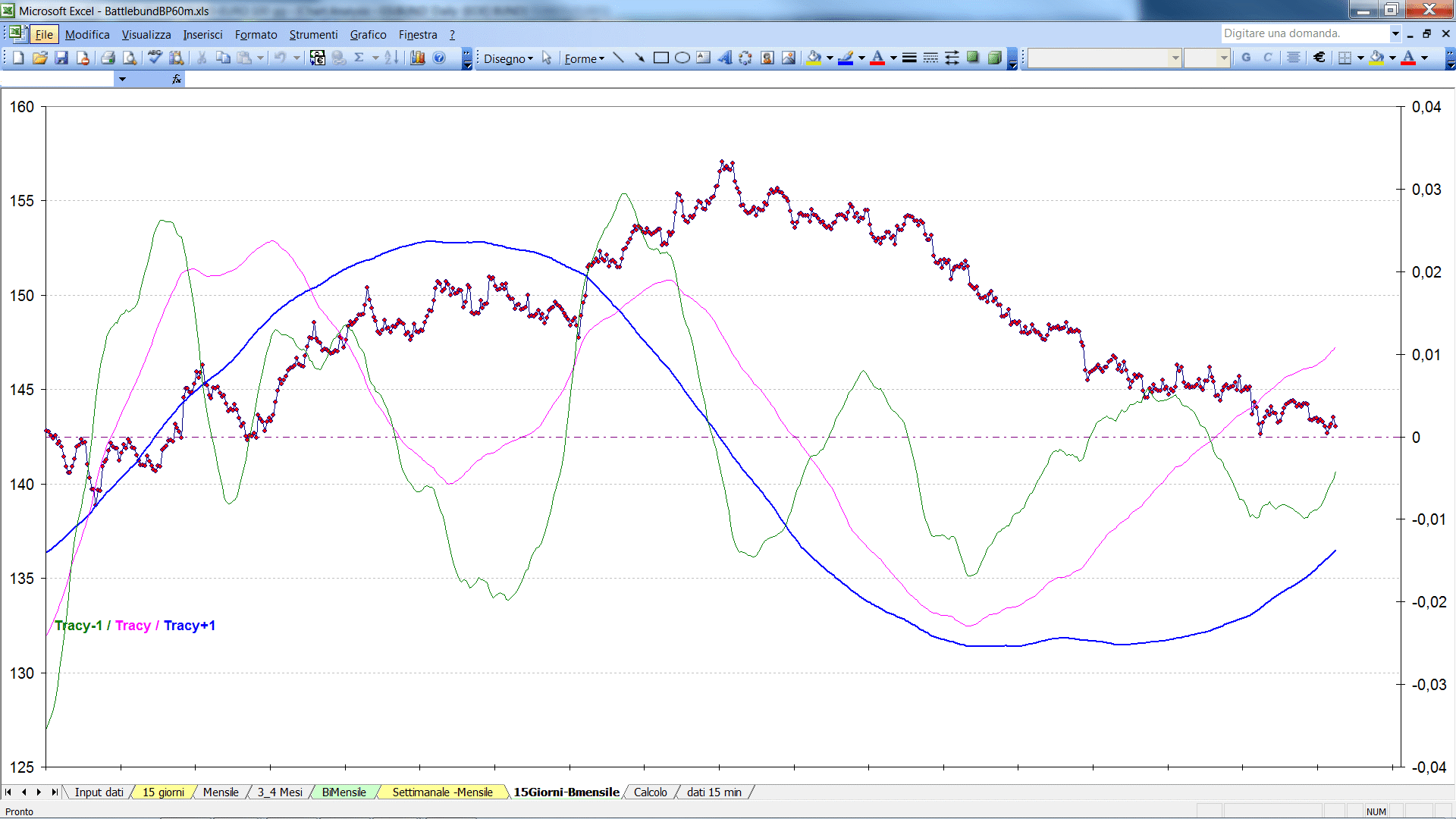Viewport: 1456px width, 819px height.
Task: Click the Print icon
Action: [108, 58]
